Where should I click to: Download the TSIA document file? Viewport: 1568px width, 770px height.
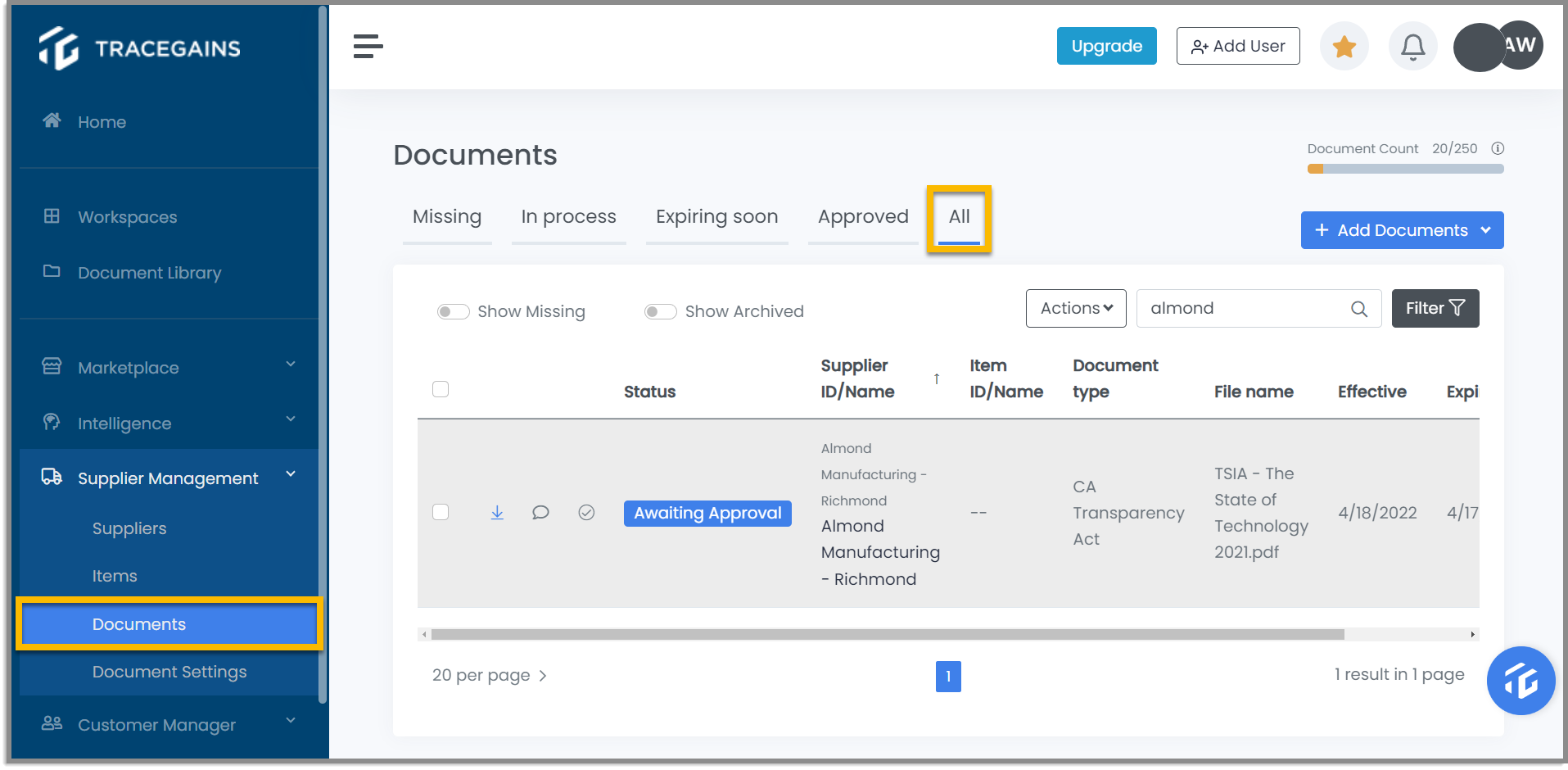click(497, 512)
